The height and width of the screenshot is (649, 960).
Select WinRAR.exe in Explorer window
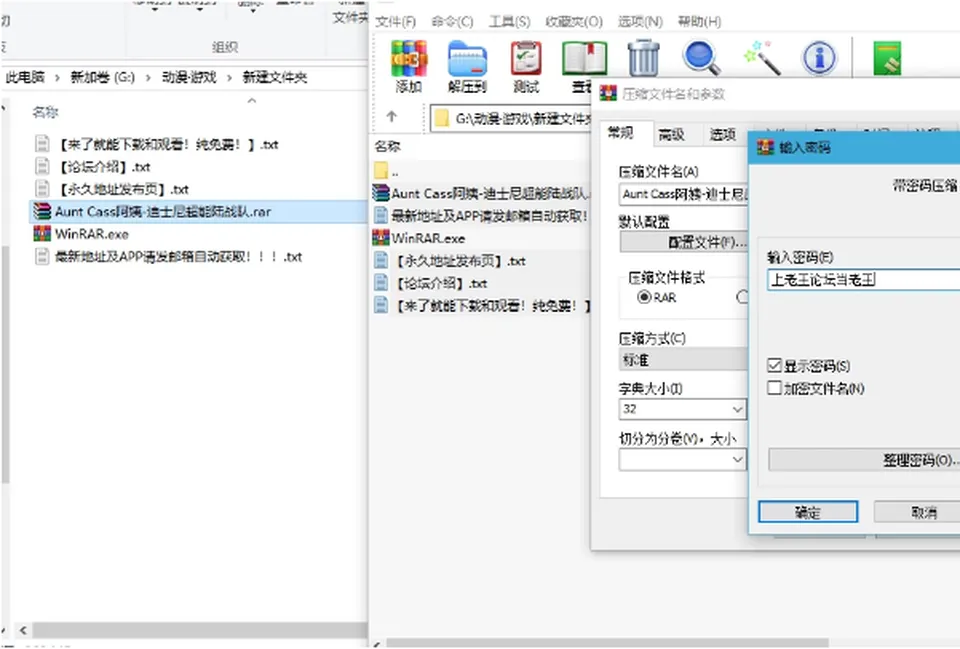(81, 234)
